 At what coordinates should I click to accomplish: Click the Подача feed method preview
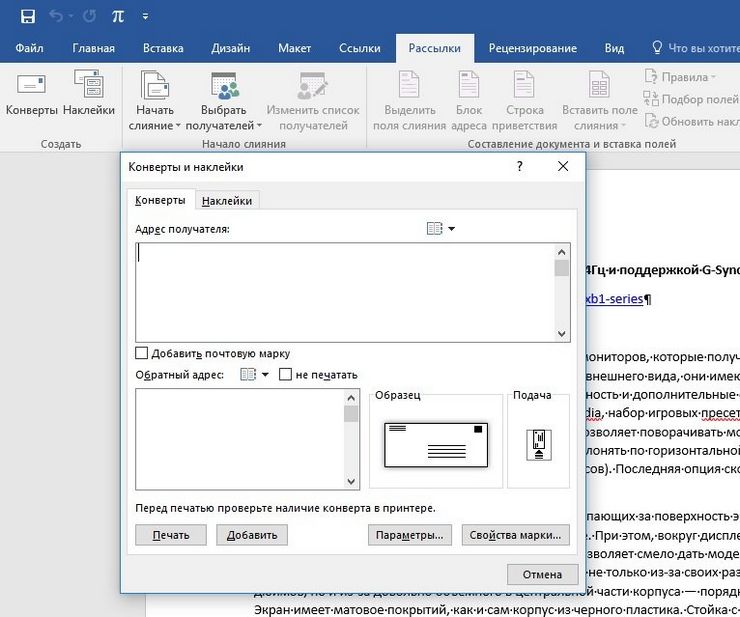click(539, 445)
